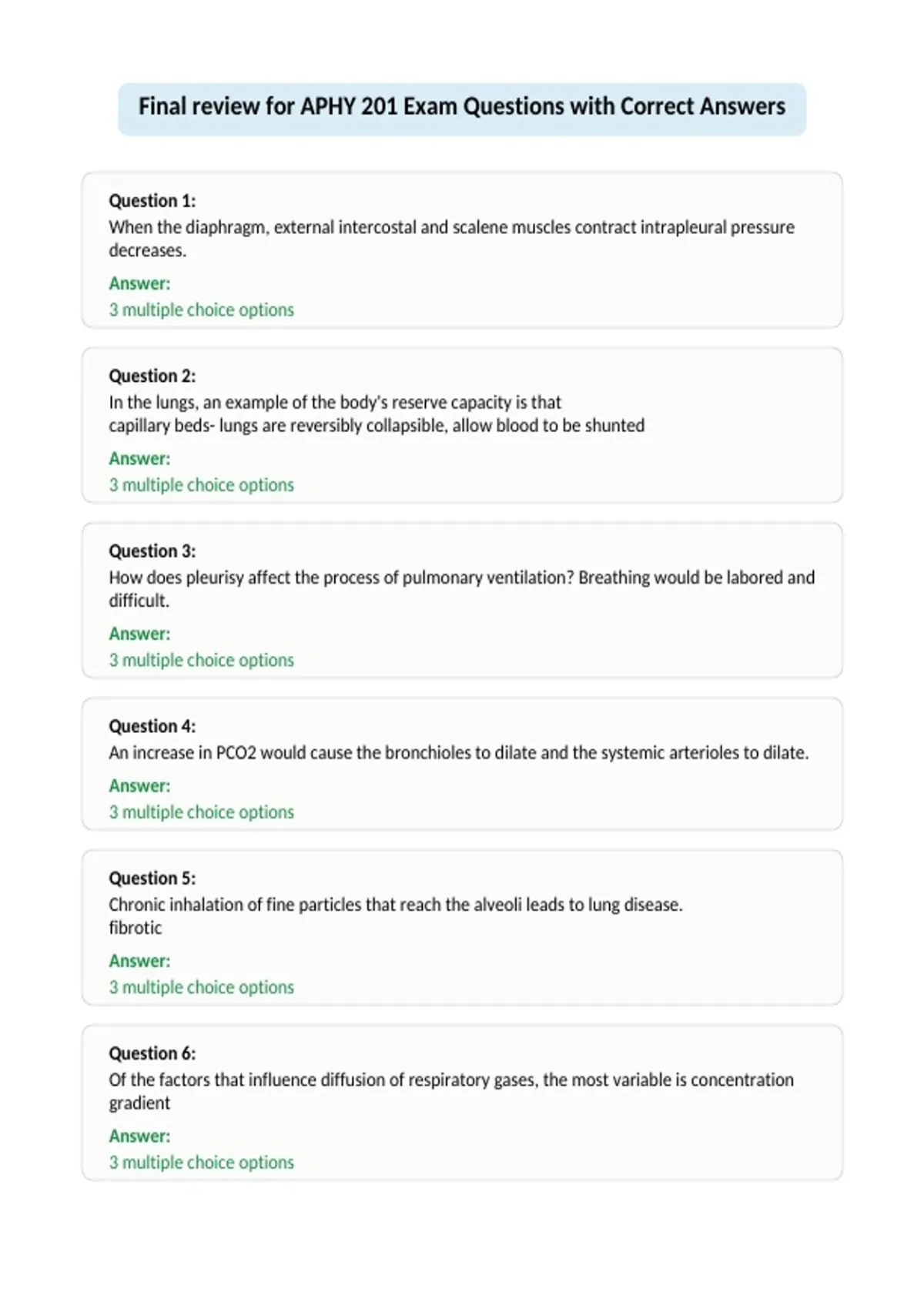This screenshot has width=924, height=1309.
Task: Click Answer label under Question 4
Action: point(139,786)
